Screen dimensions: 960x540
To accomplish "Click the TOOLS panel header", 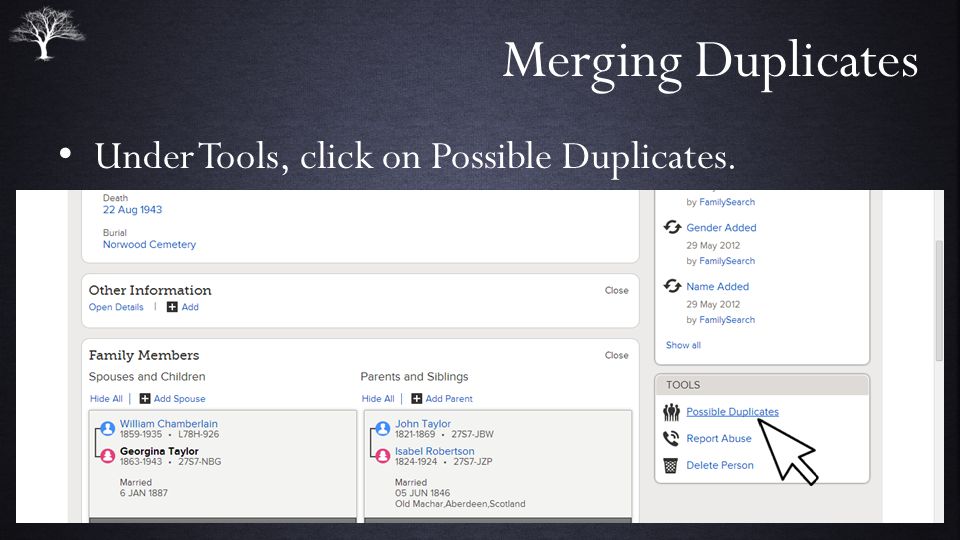I will tap(762, 385).
